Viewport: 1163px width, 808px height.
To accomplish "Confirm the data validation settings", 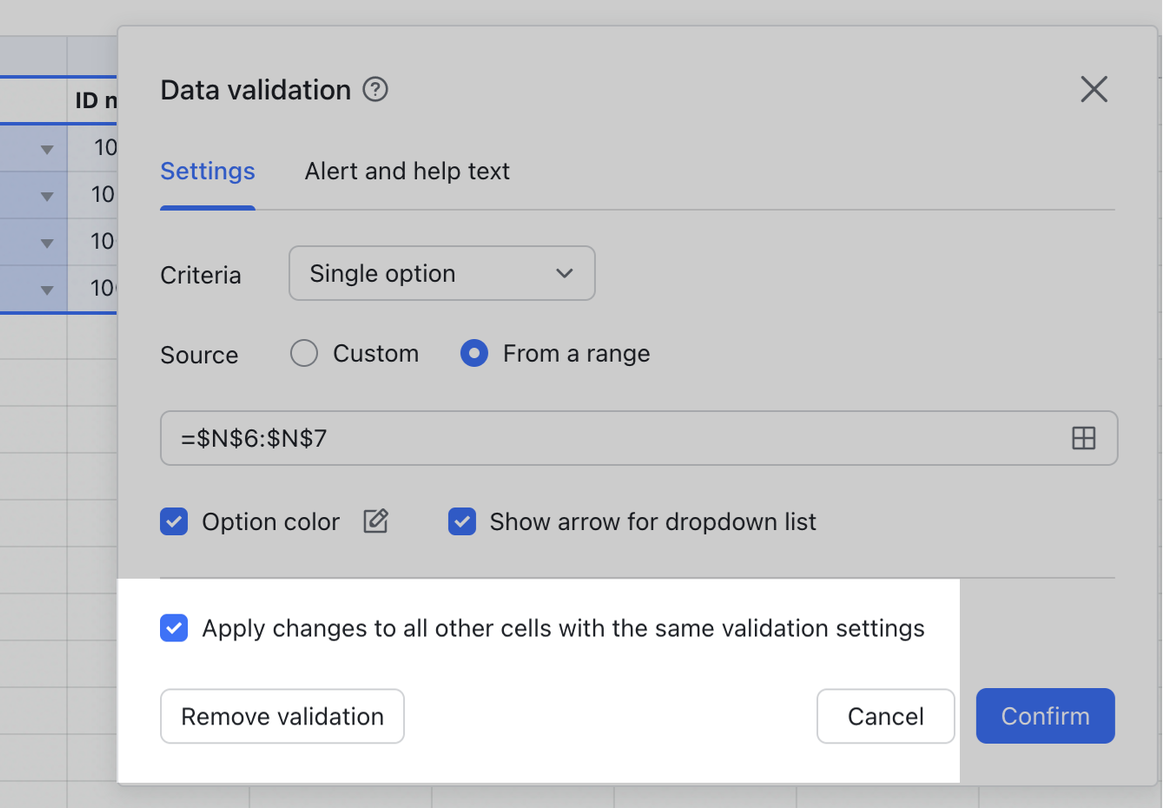I will 1045,716.
